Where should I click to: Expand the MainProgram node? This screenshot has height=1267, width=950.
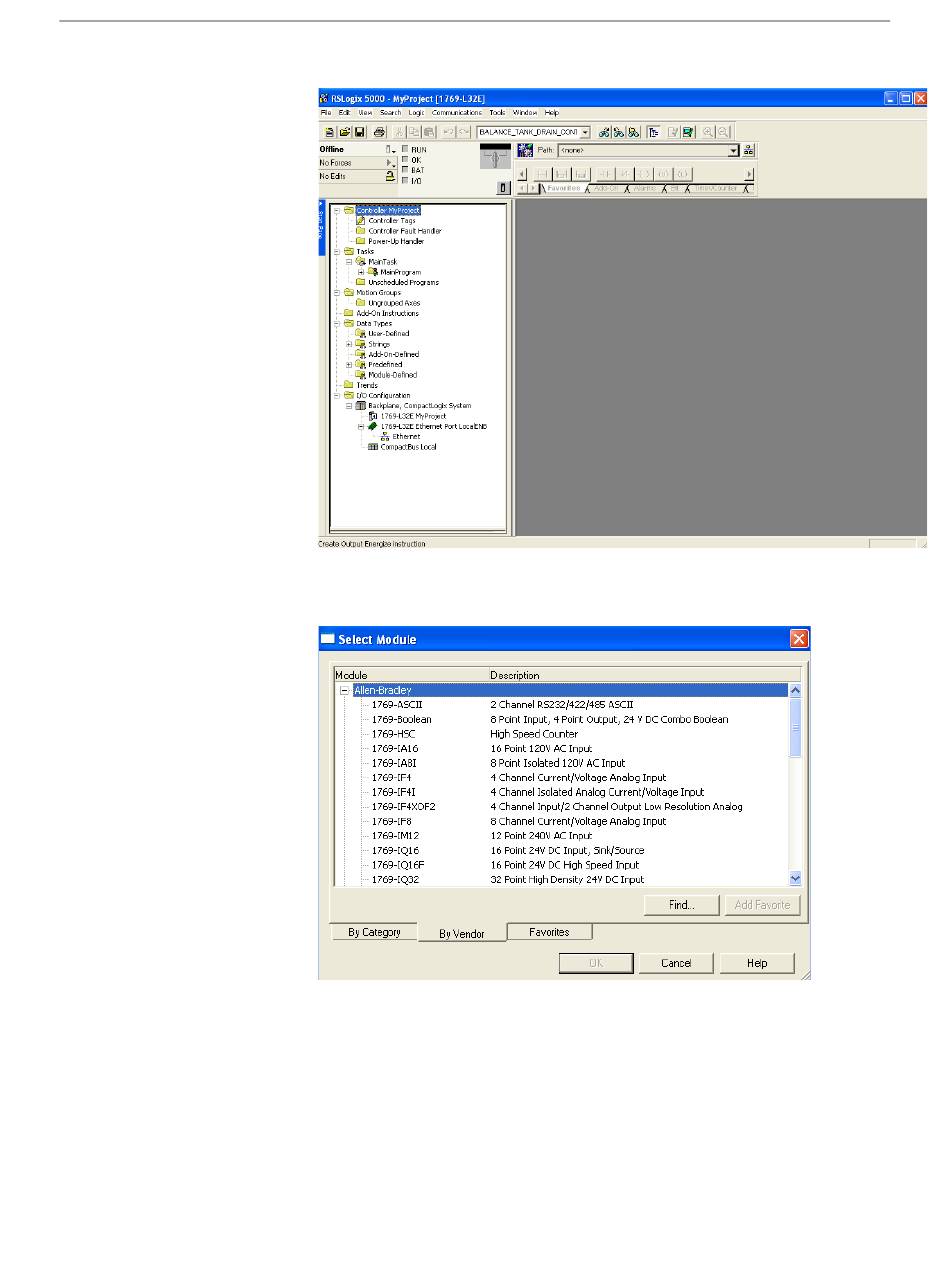point(361,272)
